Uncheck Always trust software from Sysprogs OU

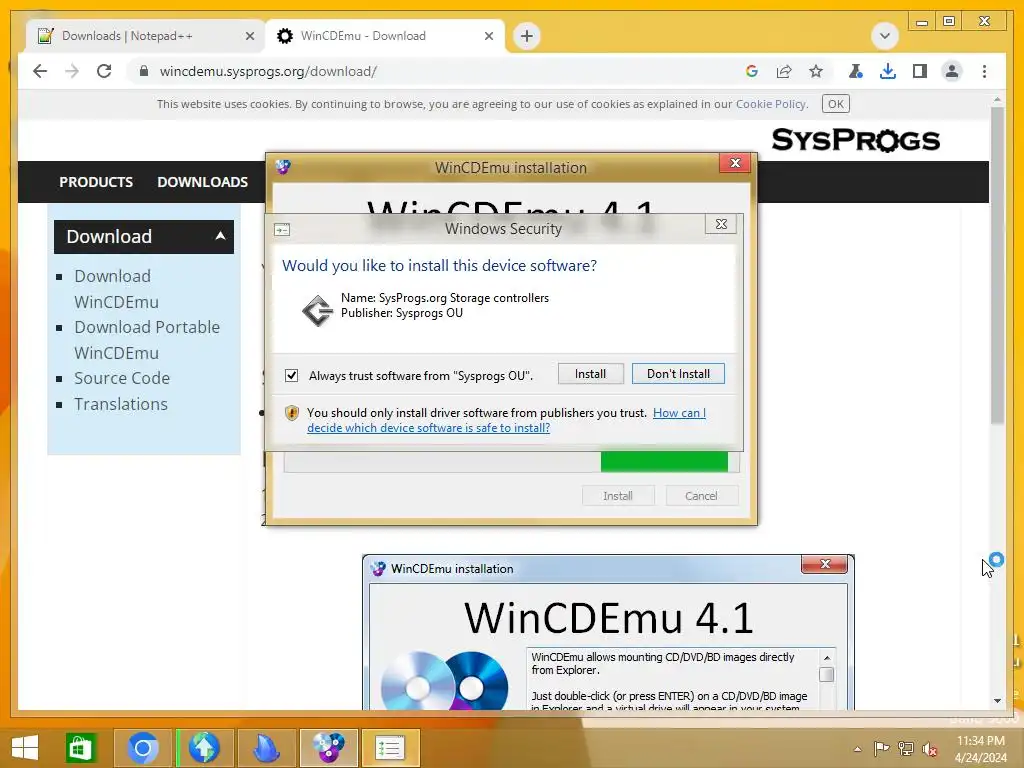click(291, 376)
